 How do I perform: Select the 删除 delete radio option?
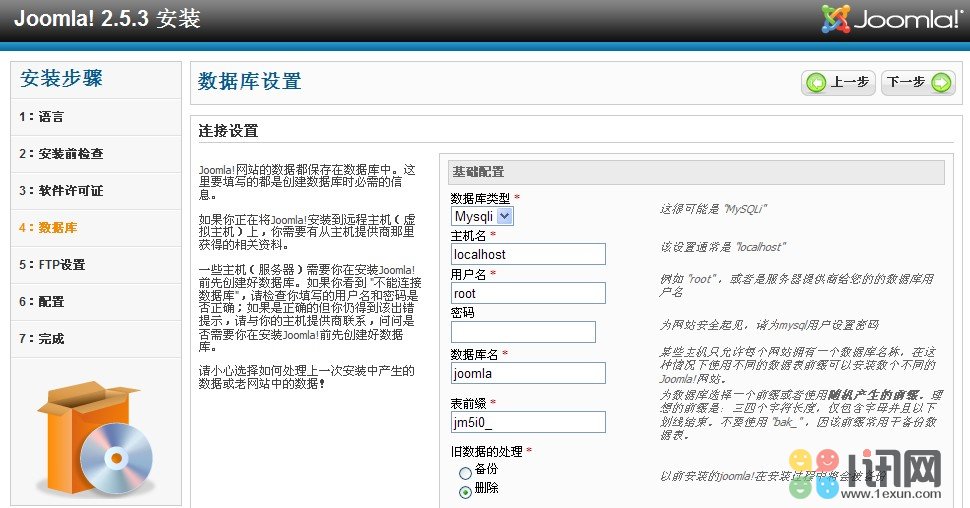[465, 491]
